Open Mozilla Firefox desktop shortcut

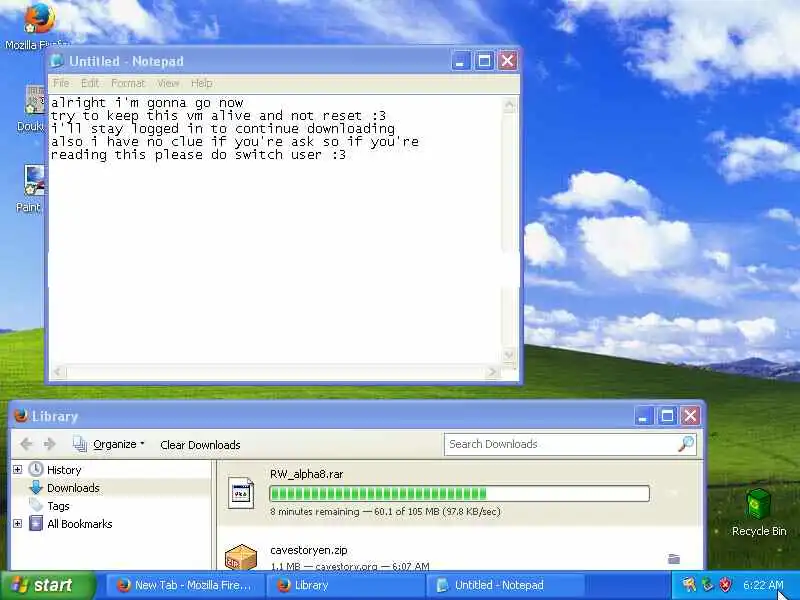[x=39, y=19]
